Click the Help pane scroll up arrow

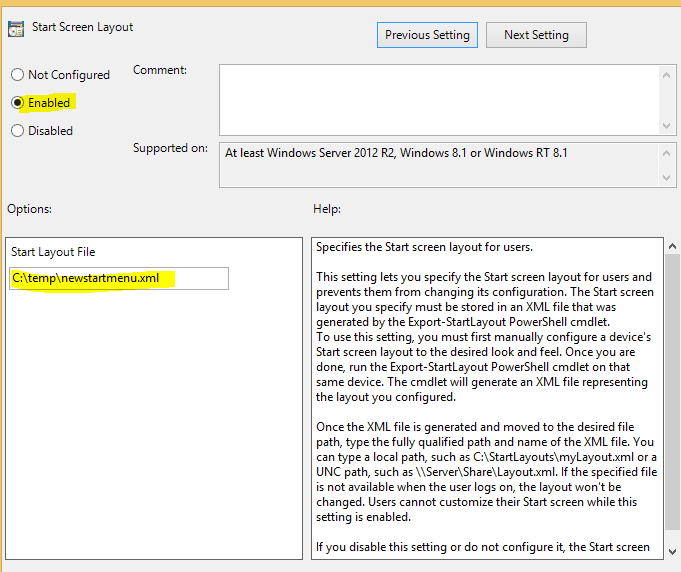coord(672,246)
